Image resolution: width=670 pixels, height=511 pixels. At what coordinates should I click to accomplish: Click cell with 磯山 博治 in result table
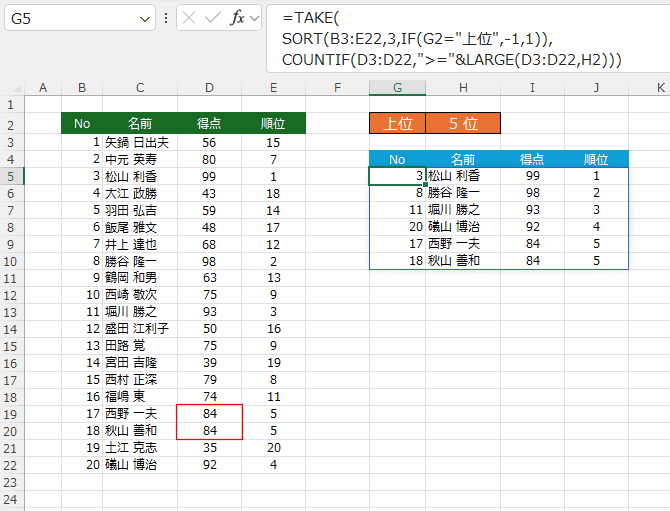[x=462, y=226]
